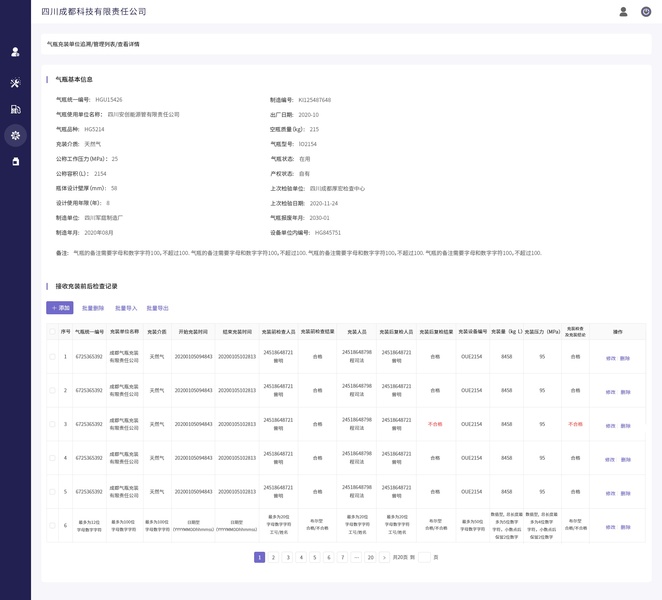Image resolution: width=662 pixels, height=600 pixels.
Task: Click the equipment internal number HG845751
Action: coord(328,233)
